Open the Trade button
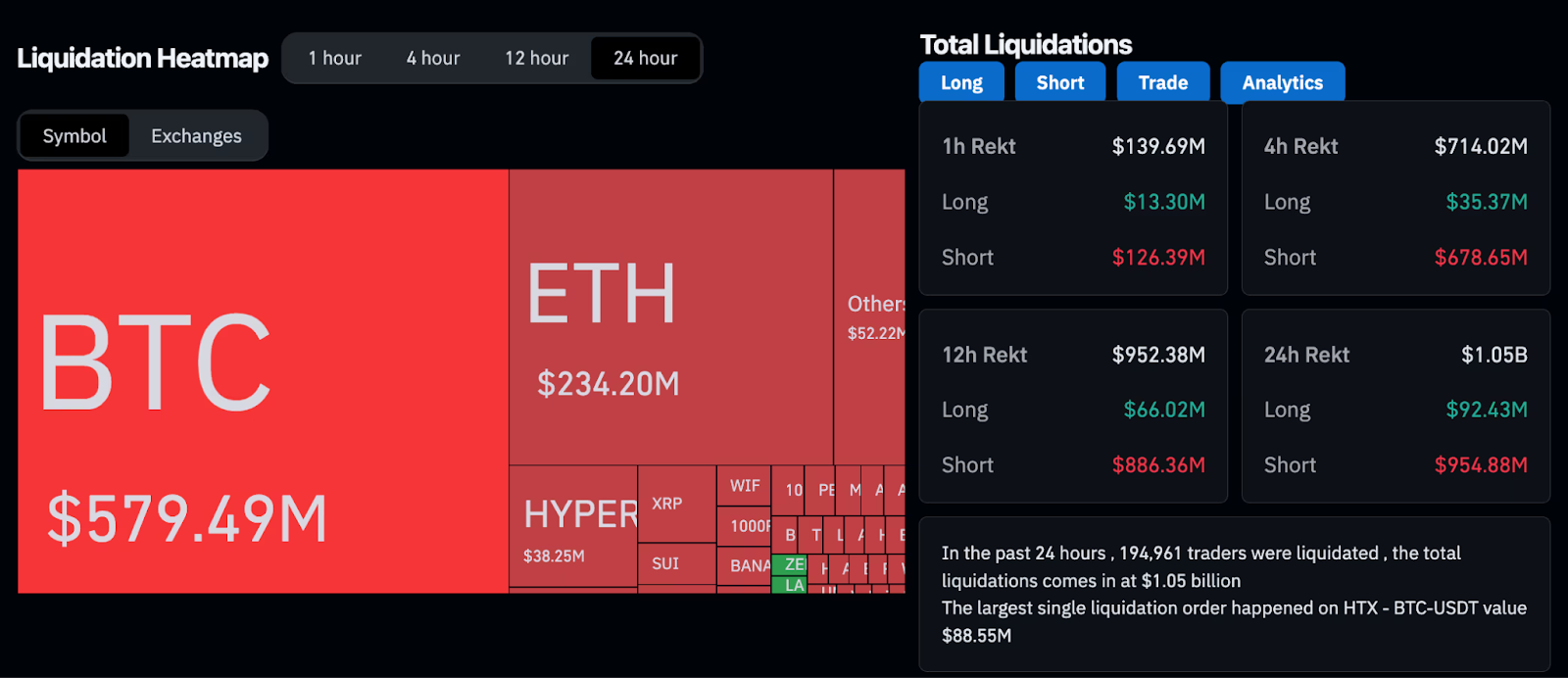This screenshot has width=1568, height=678. 1162,83
